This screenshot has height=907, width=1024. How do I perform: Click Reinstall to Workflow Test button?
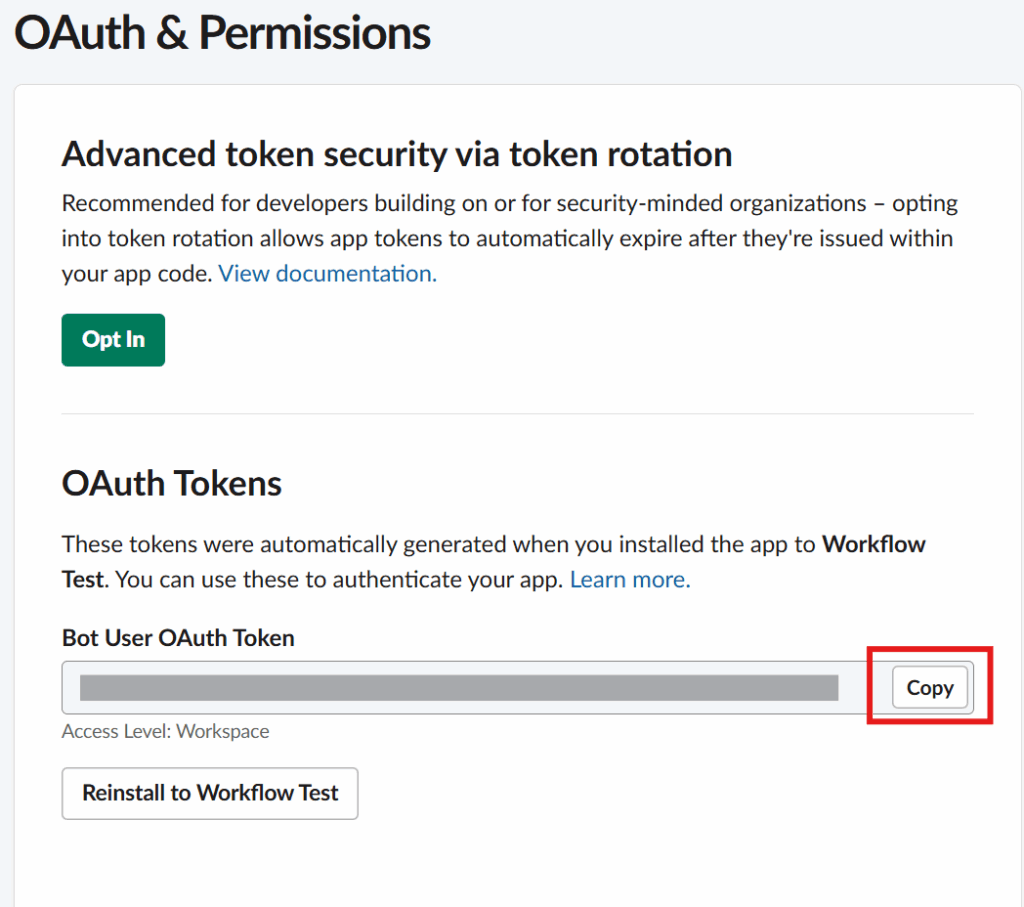tap(210, 793)
